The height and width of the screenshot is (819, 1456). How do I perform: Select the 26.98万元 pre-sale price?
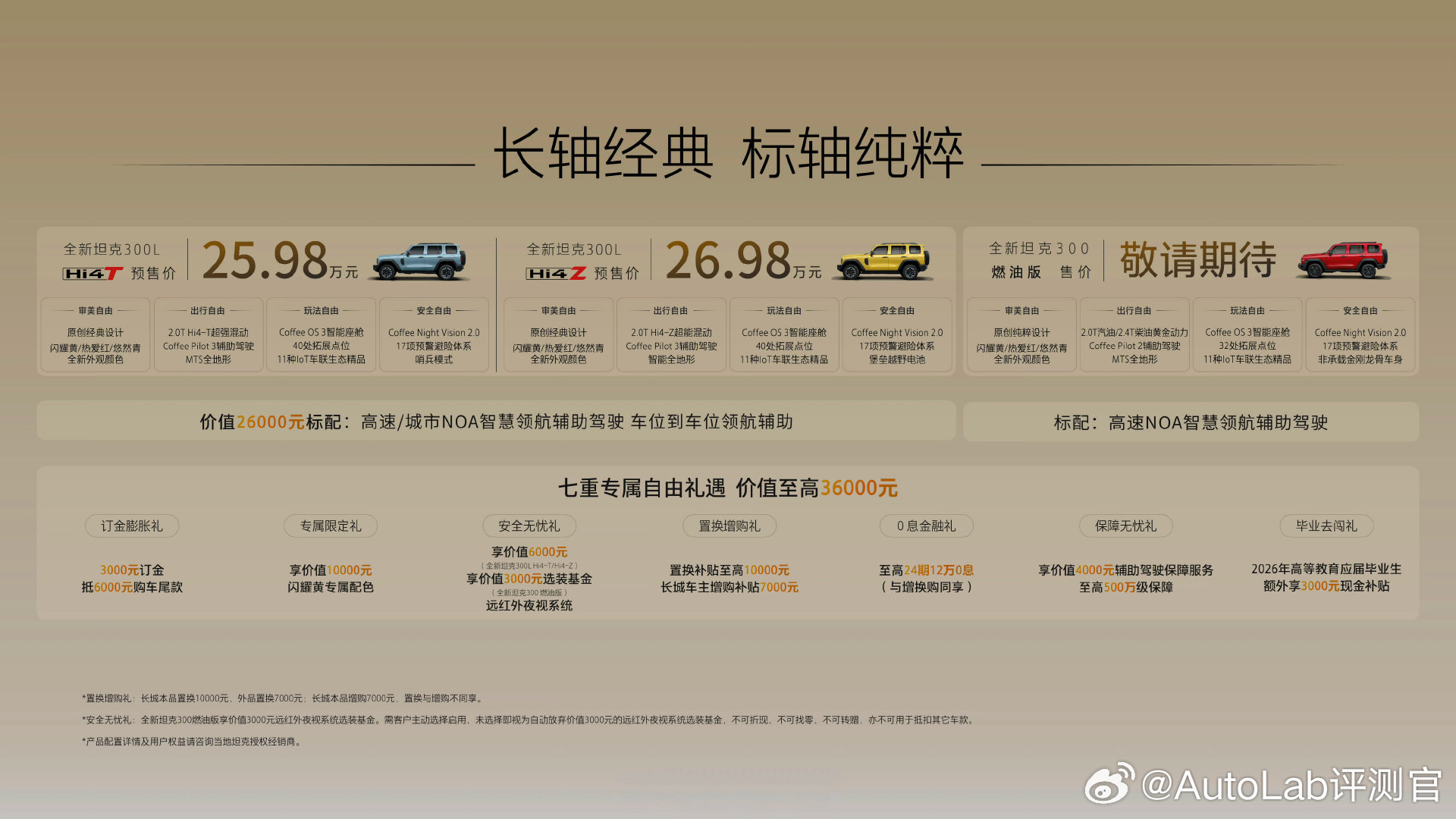pos(743,260)
